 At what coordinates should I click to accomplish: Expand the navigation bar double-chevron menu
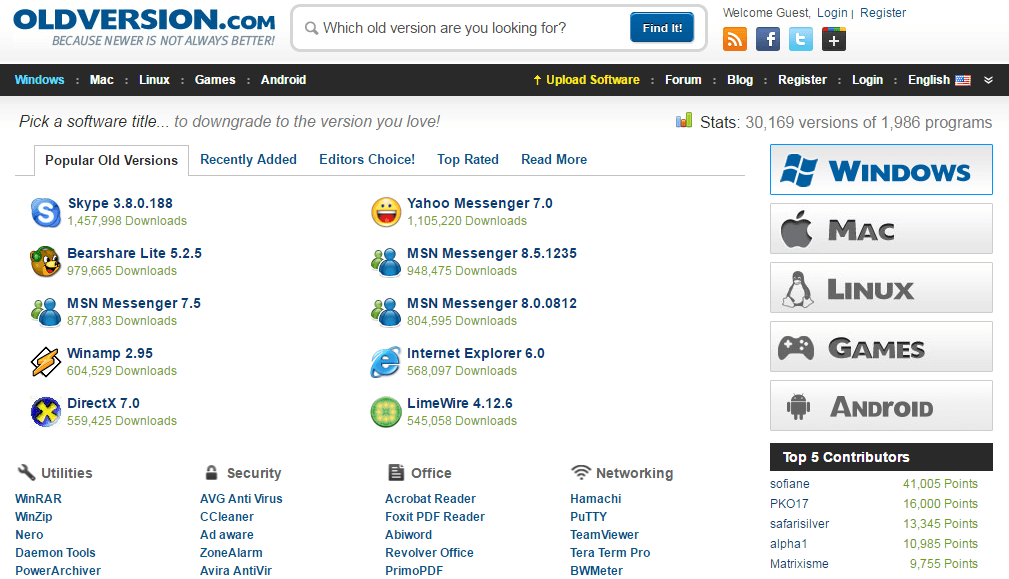coord(988,80)
